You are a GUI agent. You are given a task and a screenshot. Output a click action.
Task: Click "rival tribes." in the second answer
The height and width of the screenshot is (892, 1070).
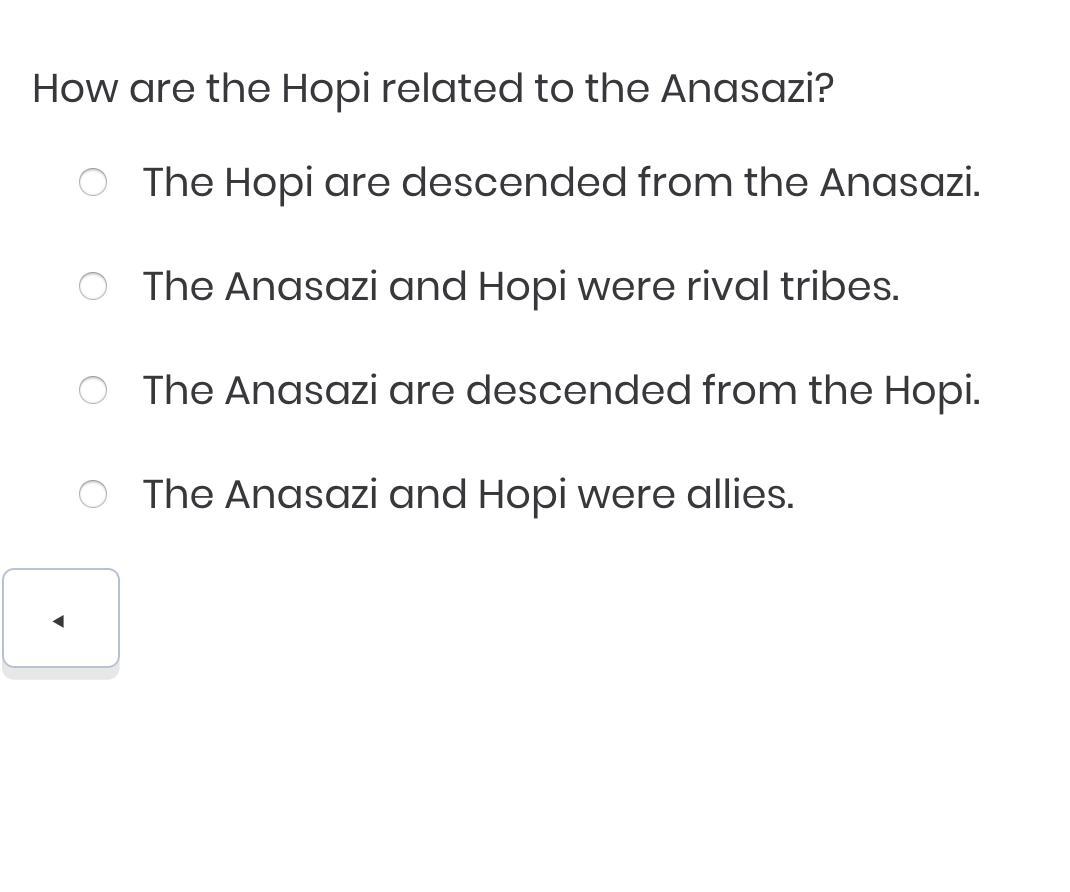[x=792, y=287]
